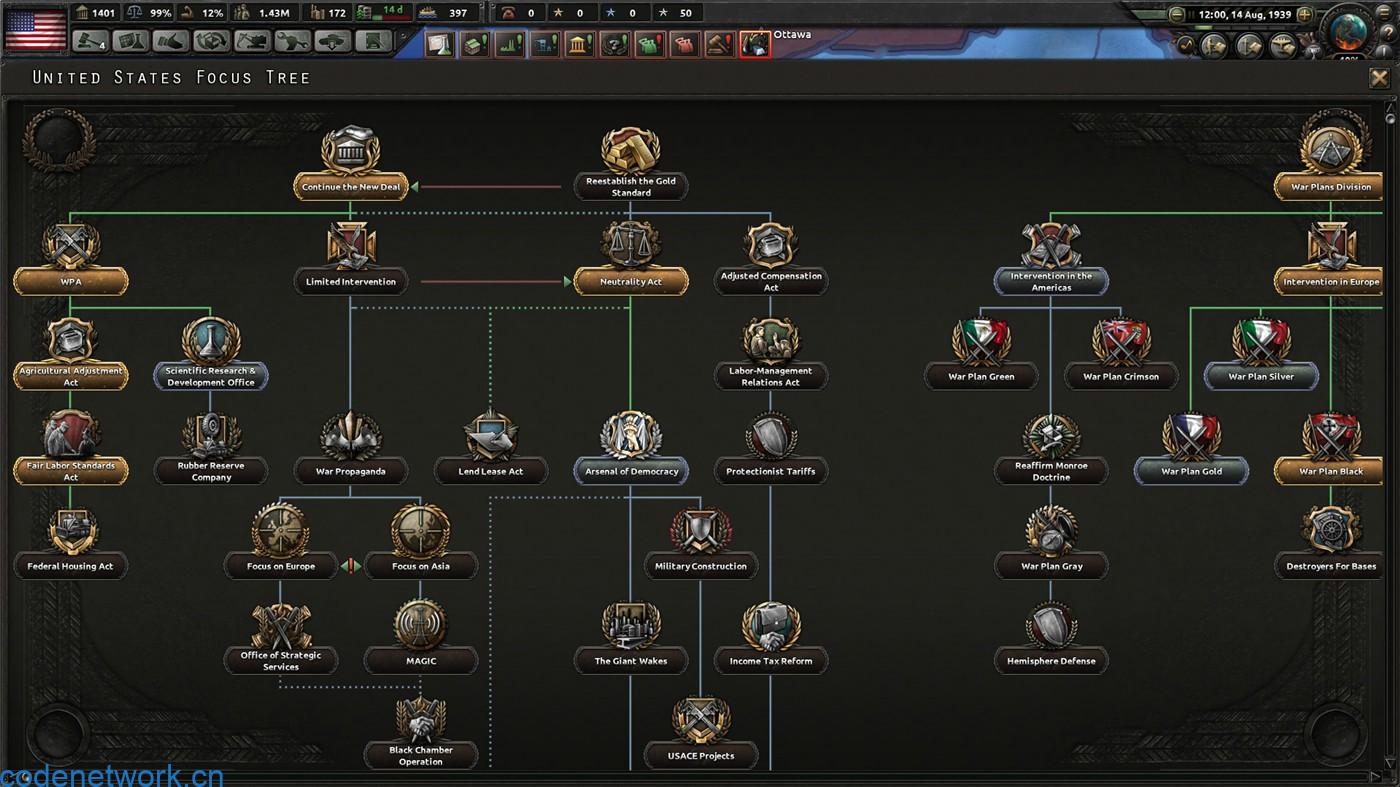1400x787 pixels.
Task: Open the music player note icon
Action: [1187, 45]
